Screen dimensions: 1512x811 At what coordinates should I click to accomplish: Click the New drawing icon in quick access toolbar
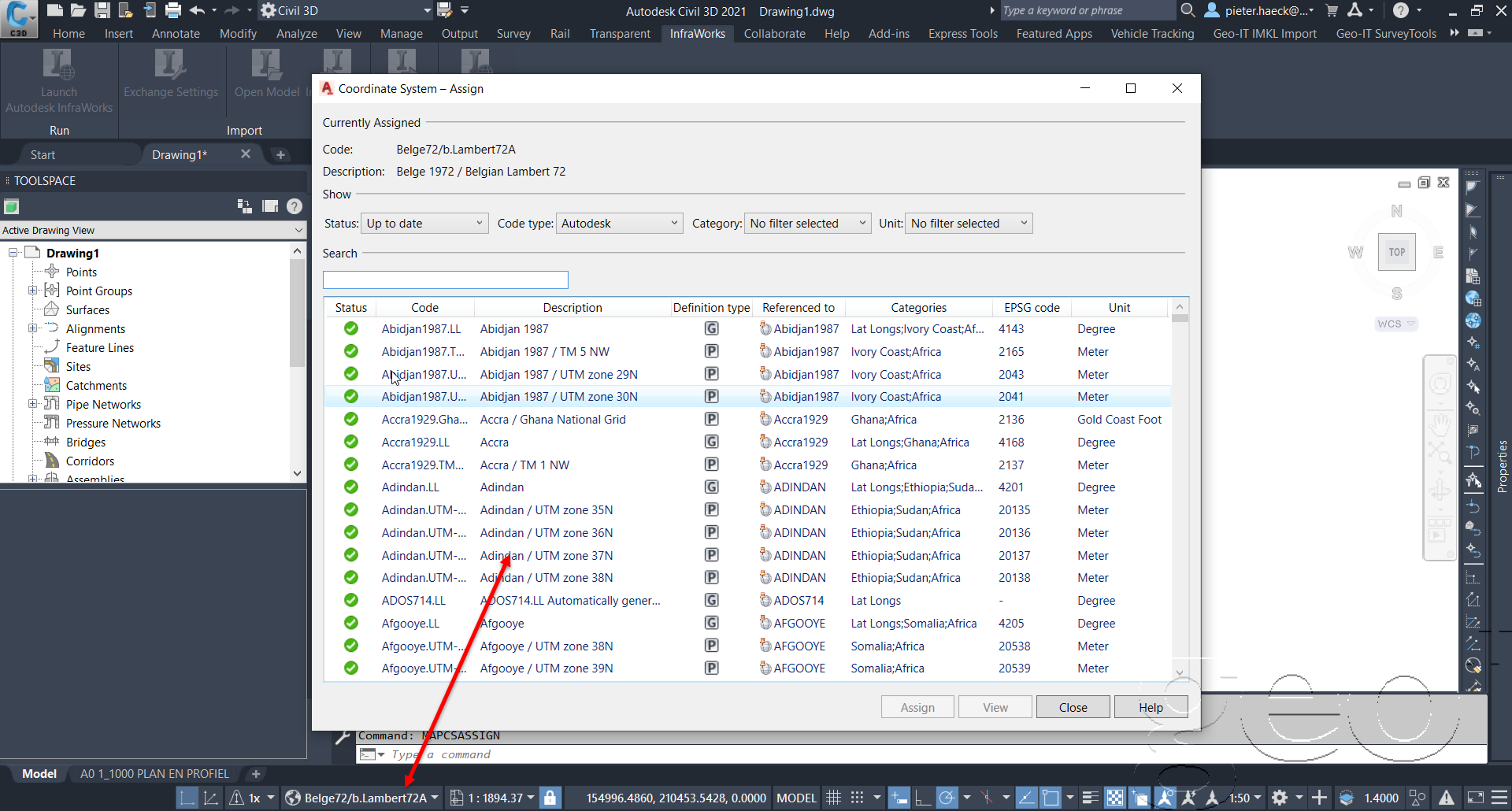tap(54, 10)
